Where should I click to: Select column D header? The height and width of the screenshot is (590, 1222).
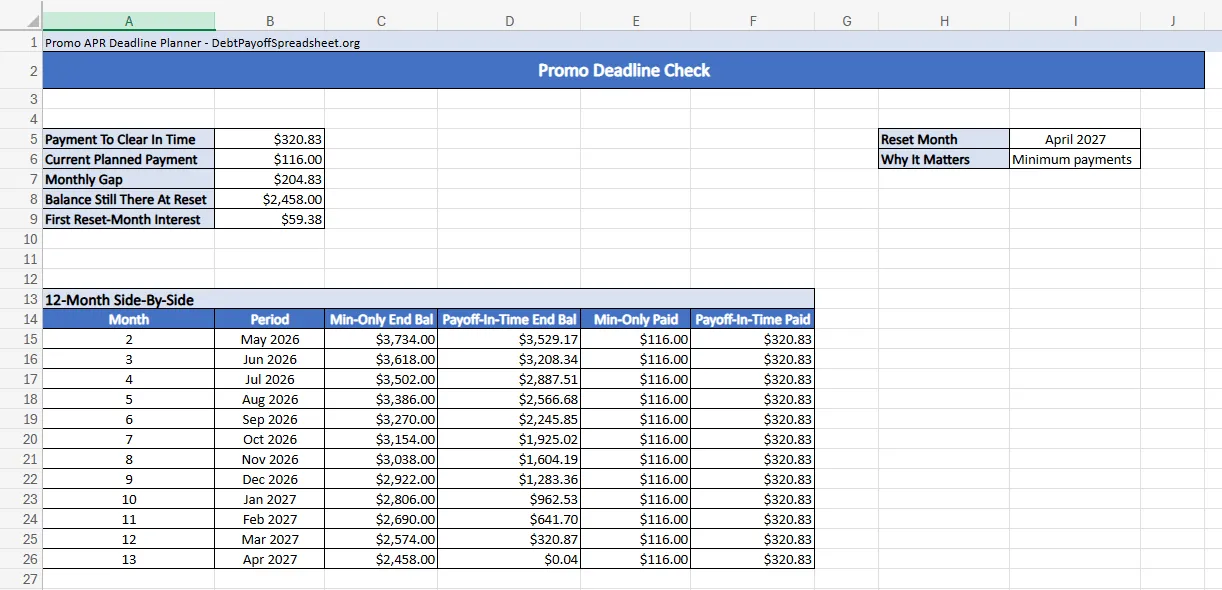click(x=509, y=21)
